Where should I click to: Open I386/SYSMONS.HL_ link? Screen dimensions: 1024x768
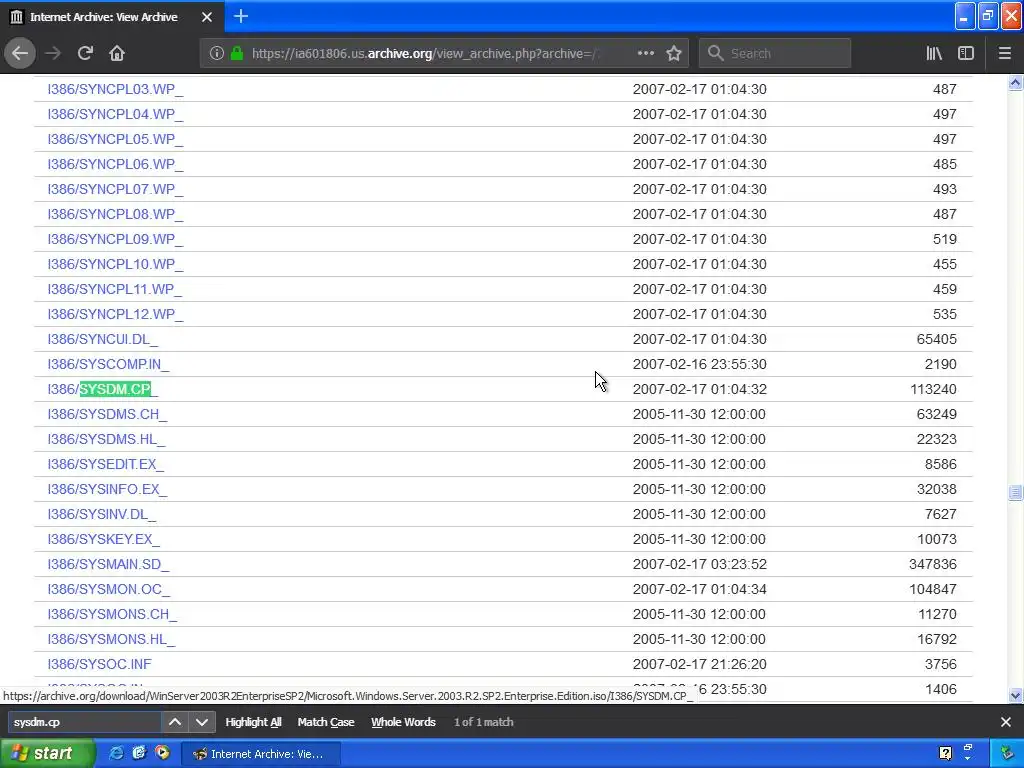[x=111, y=639]
